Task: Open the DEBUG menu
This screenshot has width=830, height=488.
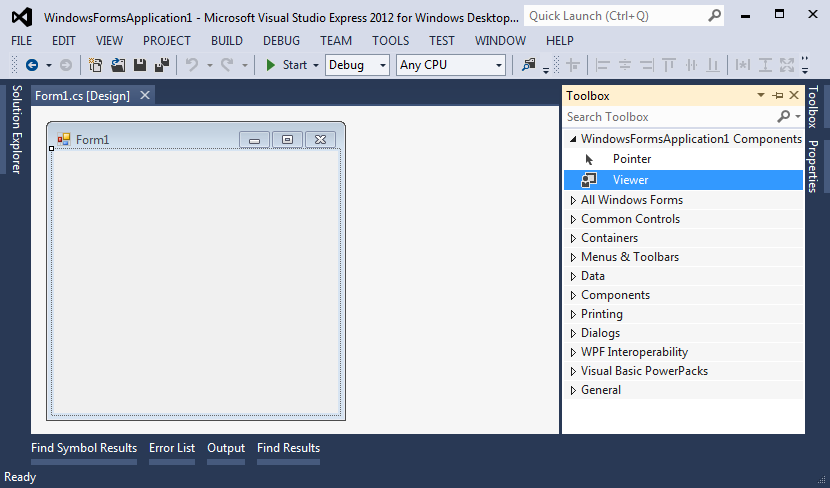Action: pos(281,41)
